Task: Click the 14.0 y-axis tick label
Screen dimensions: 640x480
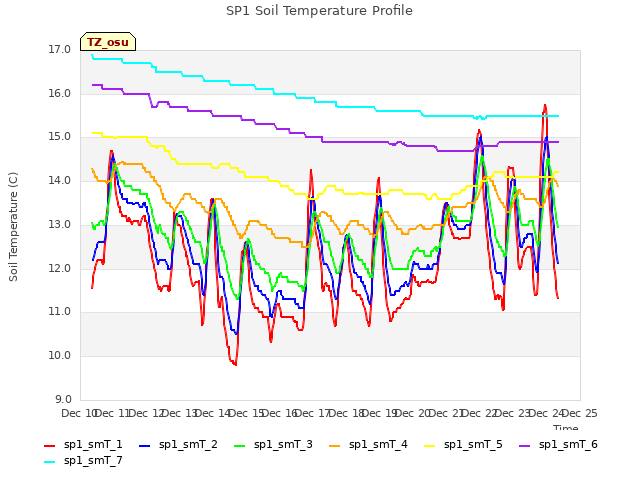Action: pyautogui.click(x=60, y=180)
